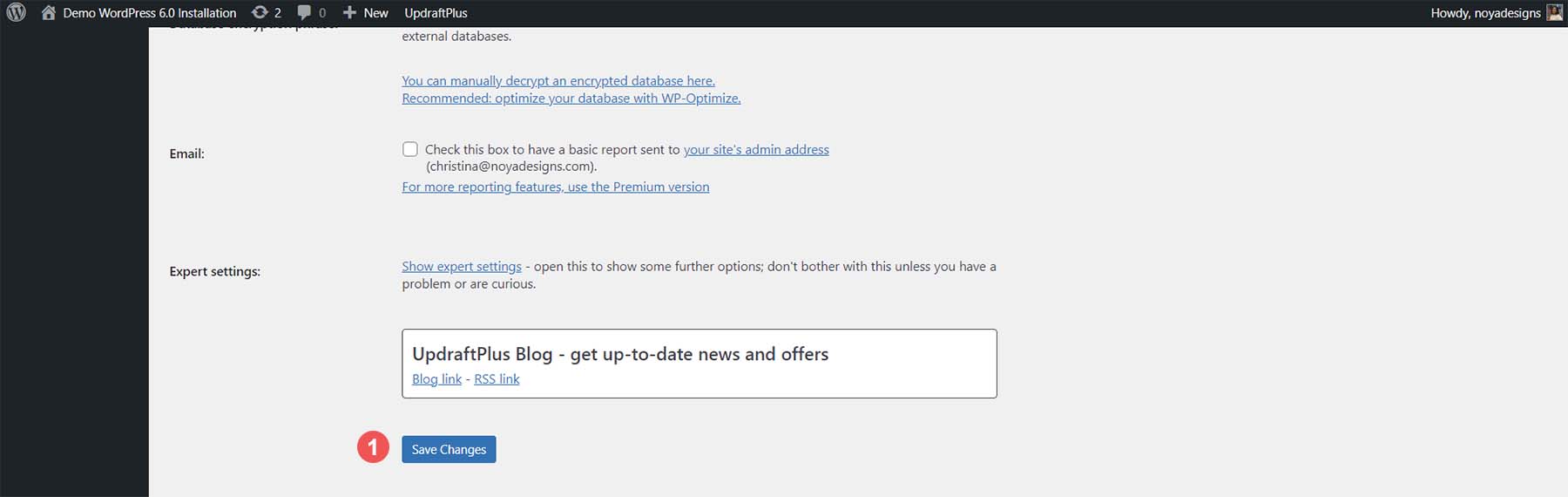Click the WordPress logo icon
This screenshot has width=1568, height=497.
point(17,13)
